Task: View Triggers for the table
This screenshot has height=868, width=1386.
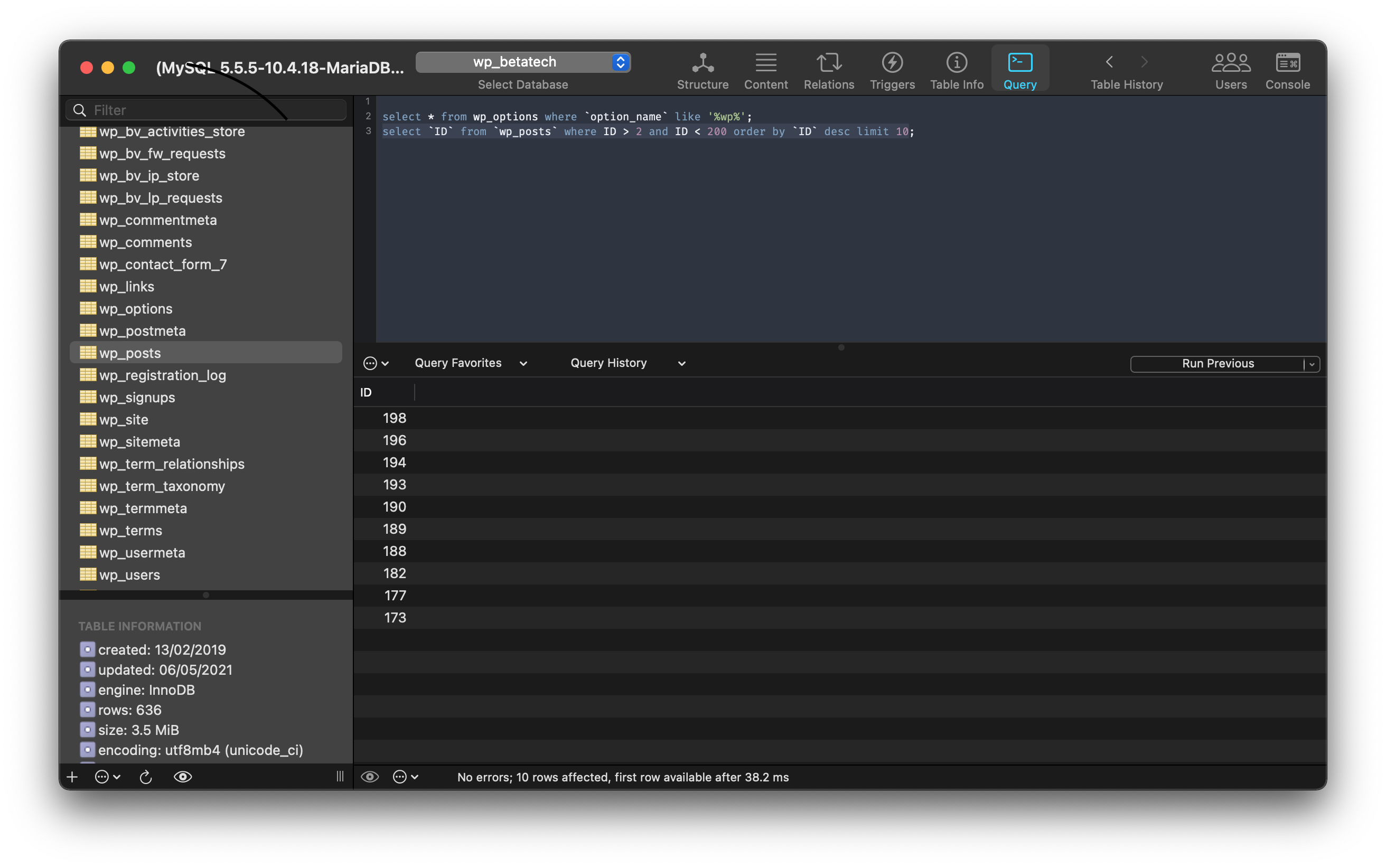Action: [891, 69]
